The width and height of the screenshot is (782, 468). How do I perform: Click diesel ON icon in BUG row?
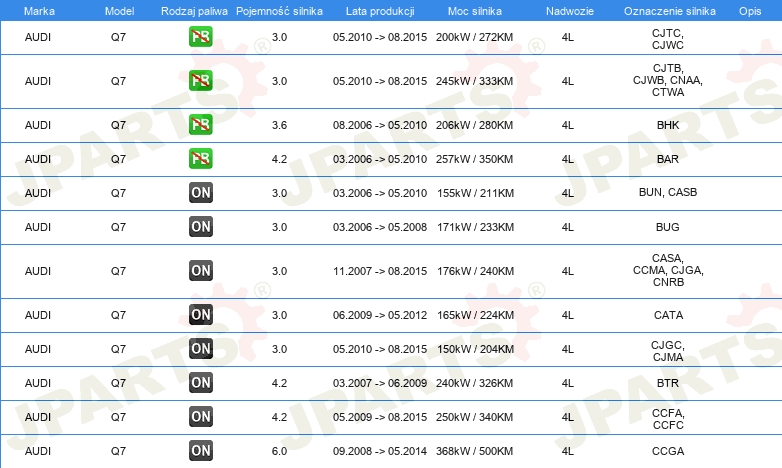pyautogui.click(x=200, y=226)
